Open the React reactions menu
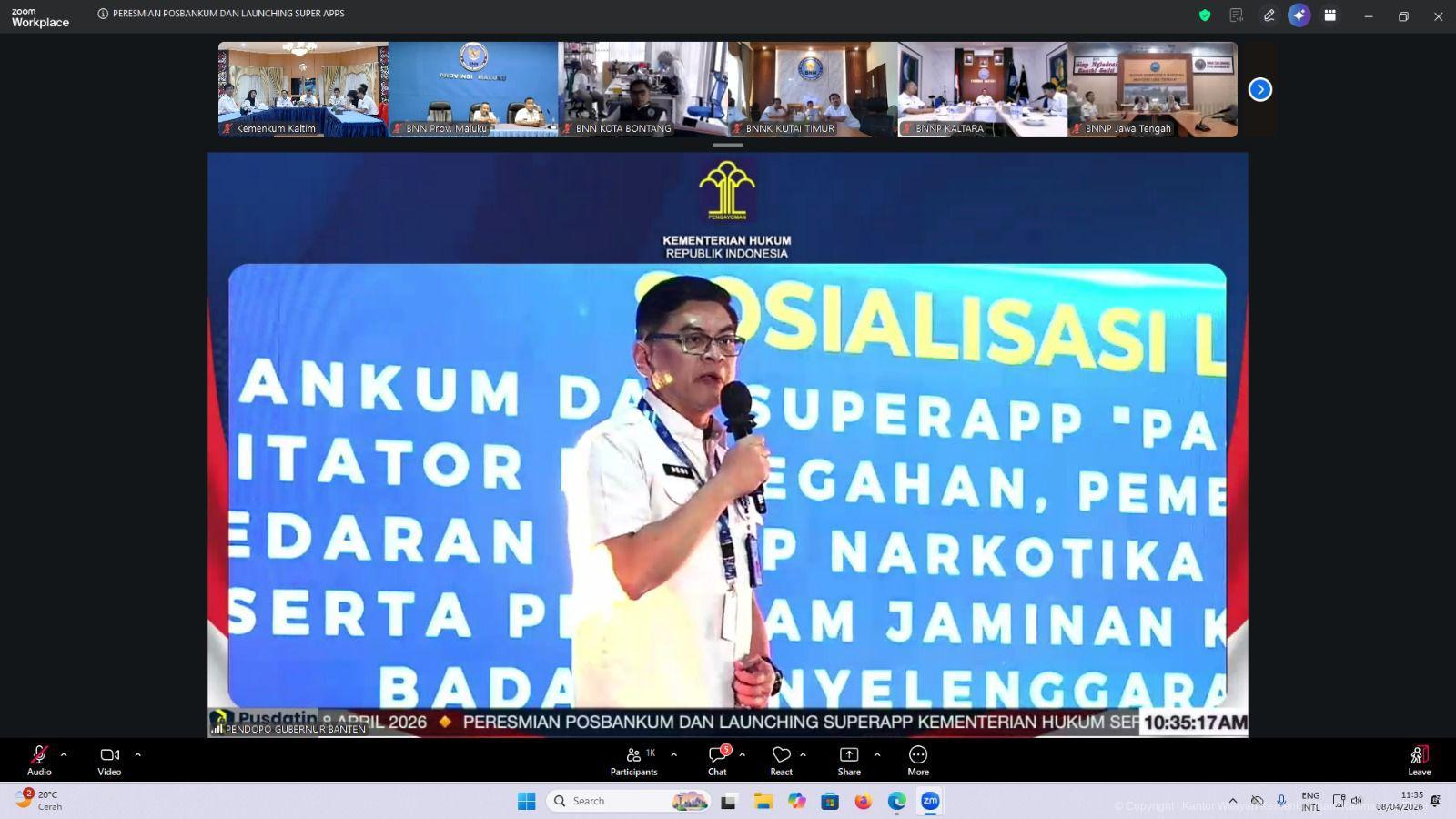The height and width of the screenshot is (819, 1456). coord(782,760)
